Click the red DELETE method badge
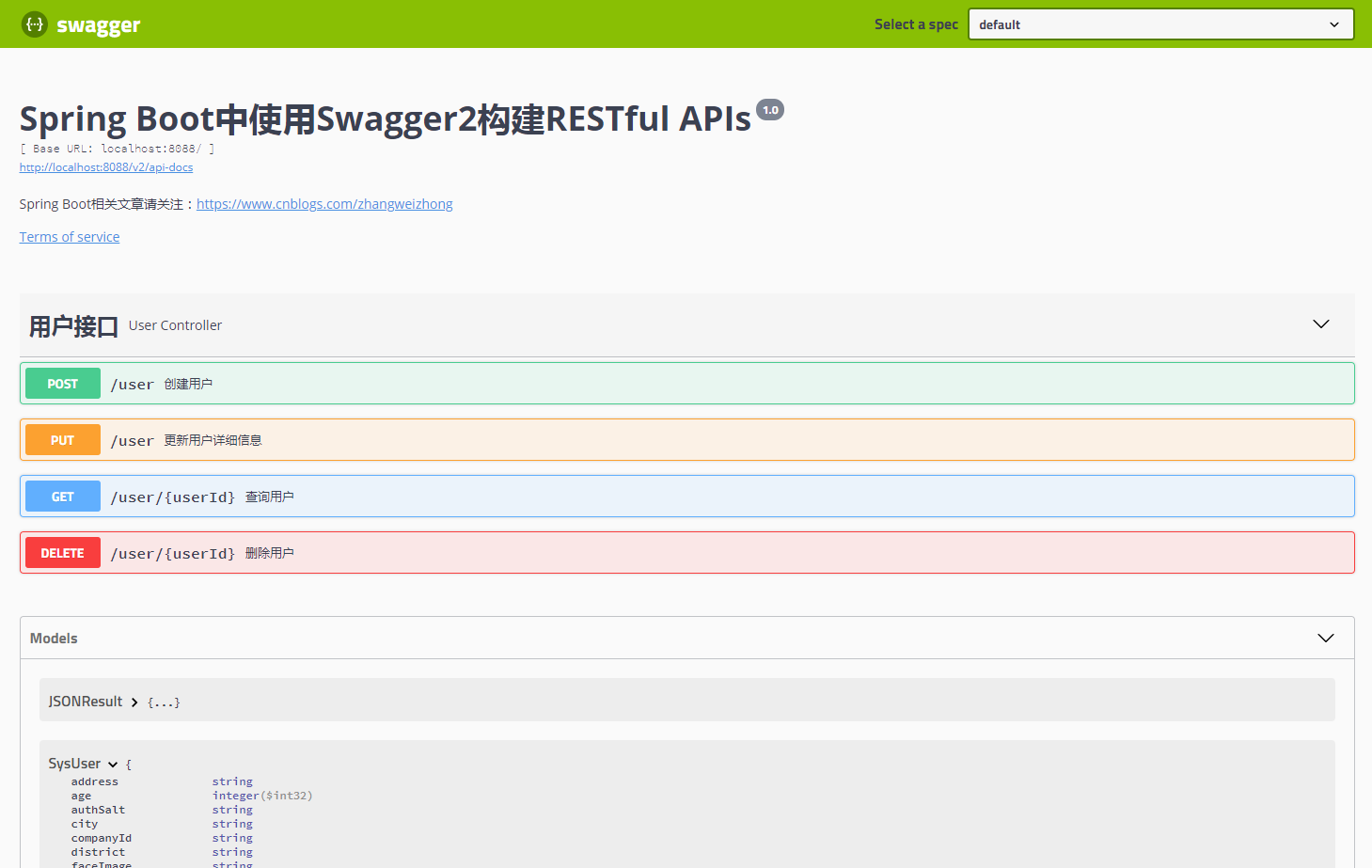This screenshot has height=868, width=1372. click(63, 553)
